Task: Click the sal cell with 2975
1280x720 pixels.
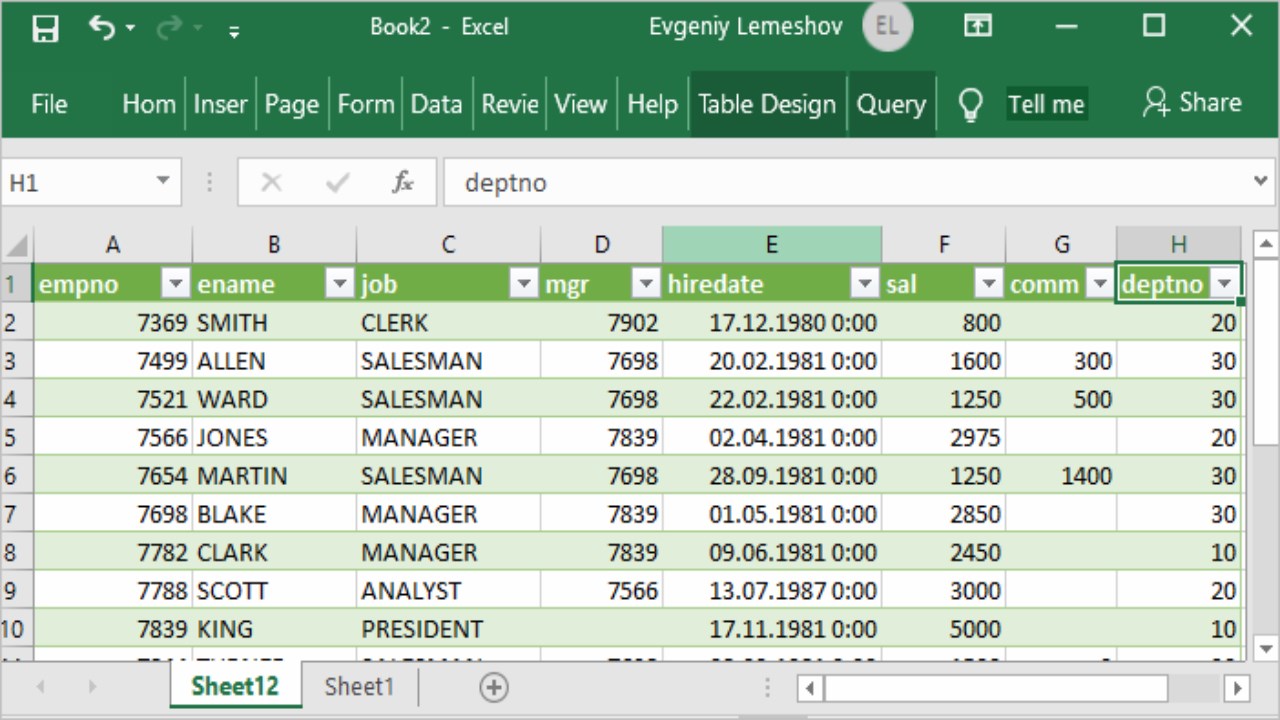Action: click(x=943, y=438)
